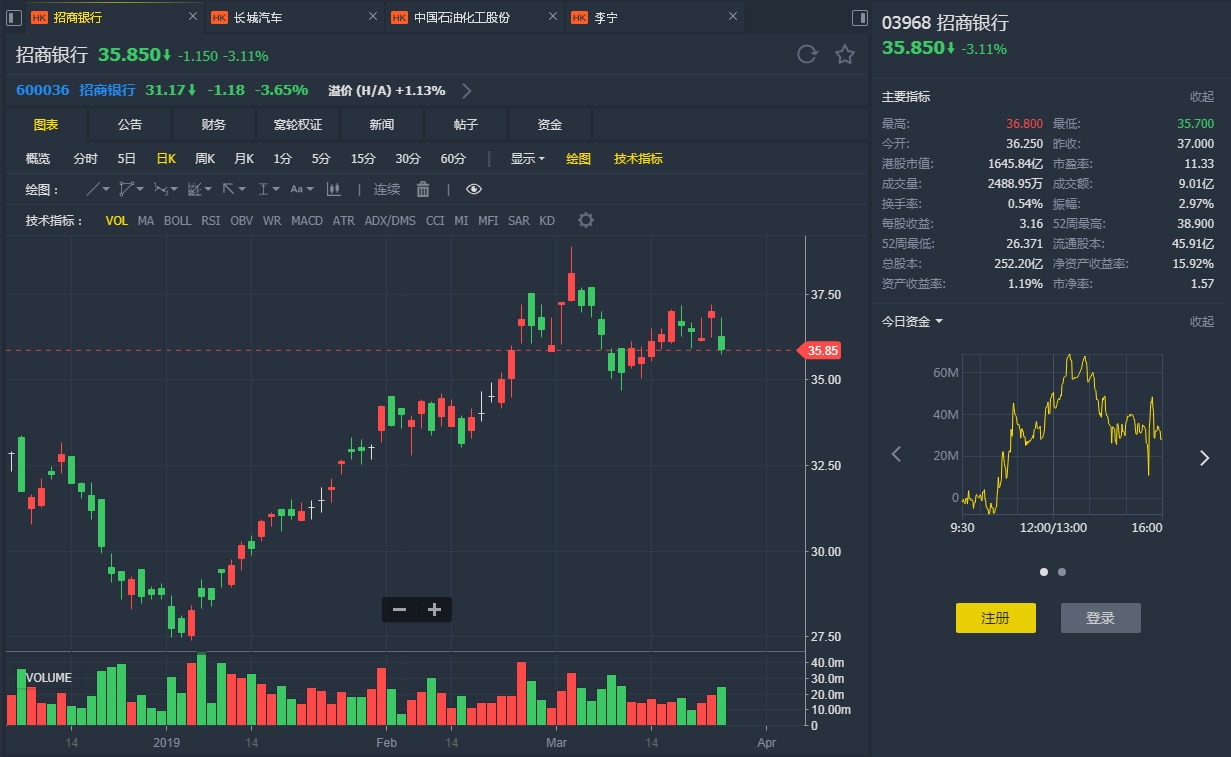The image size is (1231, 757).
Task: Select the line drawing tool
Action: (94, 189)
